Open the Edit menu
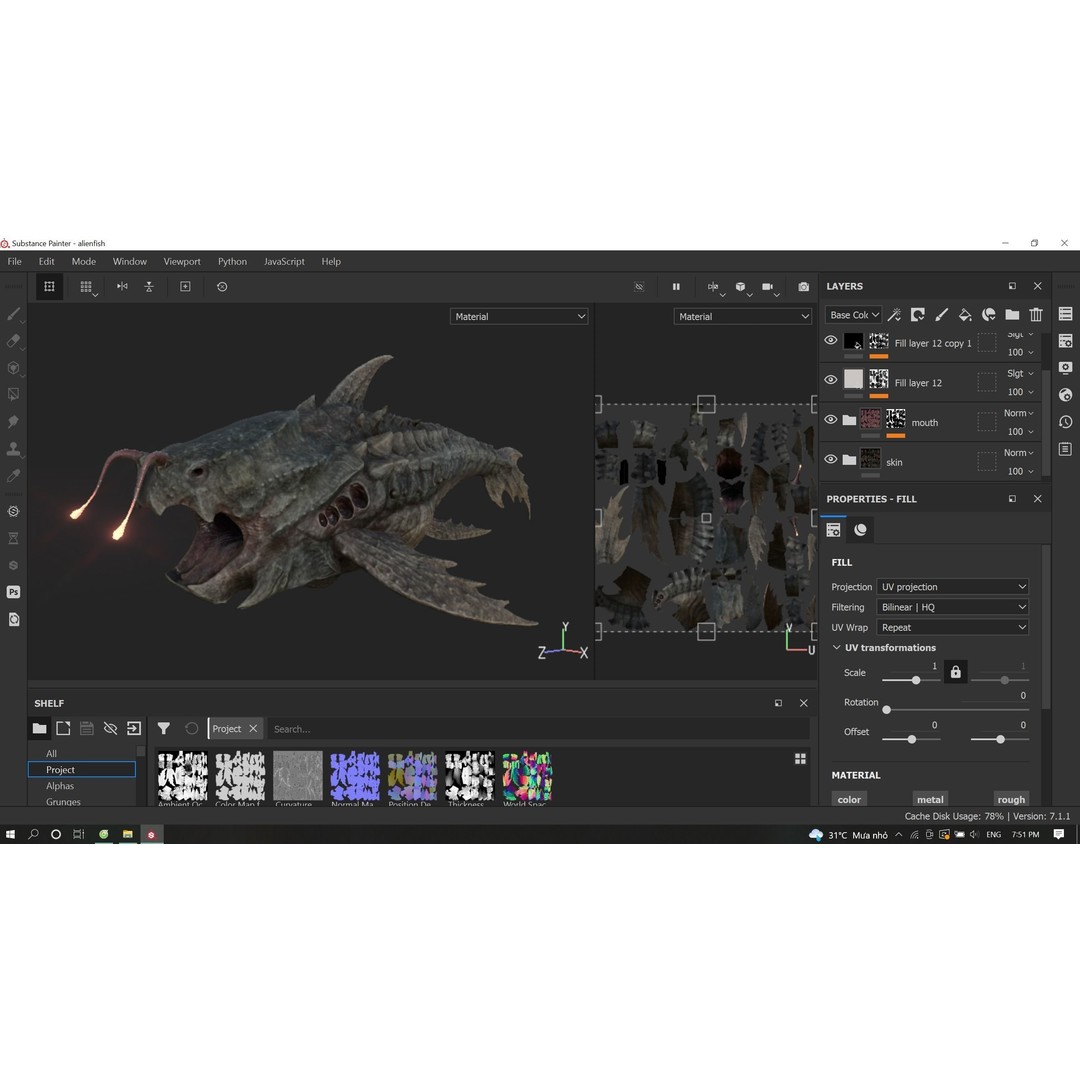This screenshot has width=1080, height=1080. tap(46, 261)
